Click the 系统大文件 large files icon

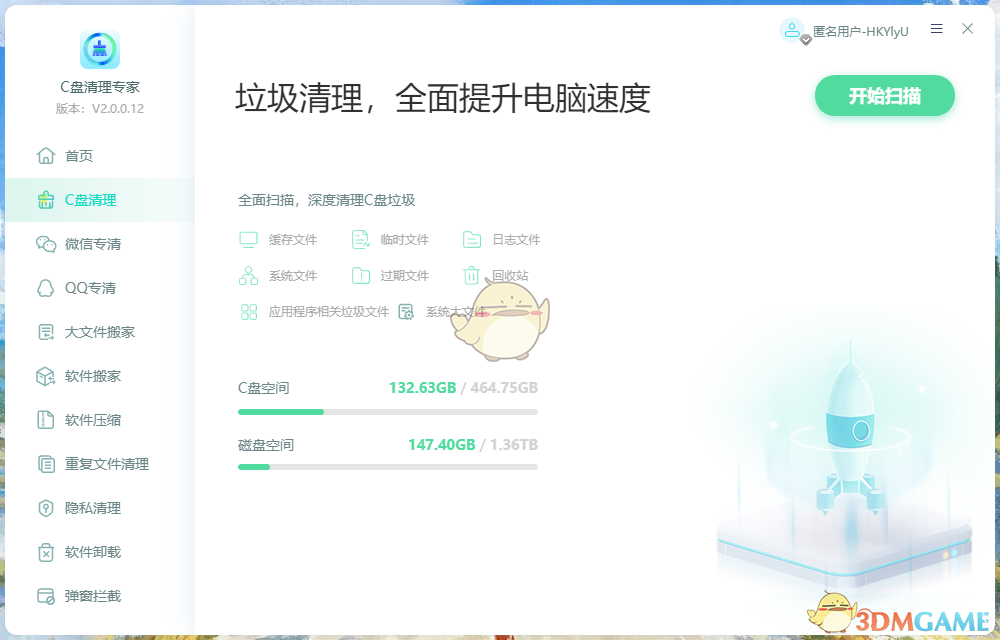(x=404, y=311)
